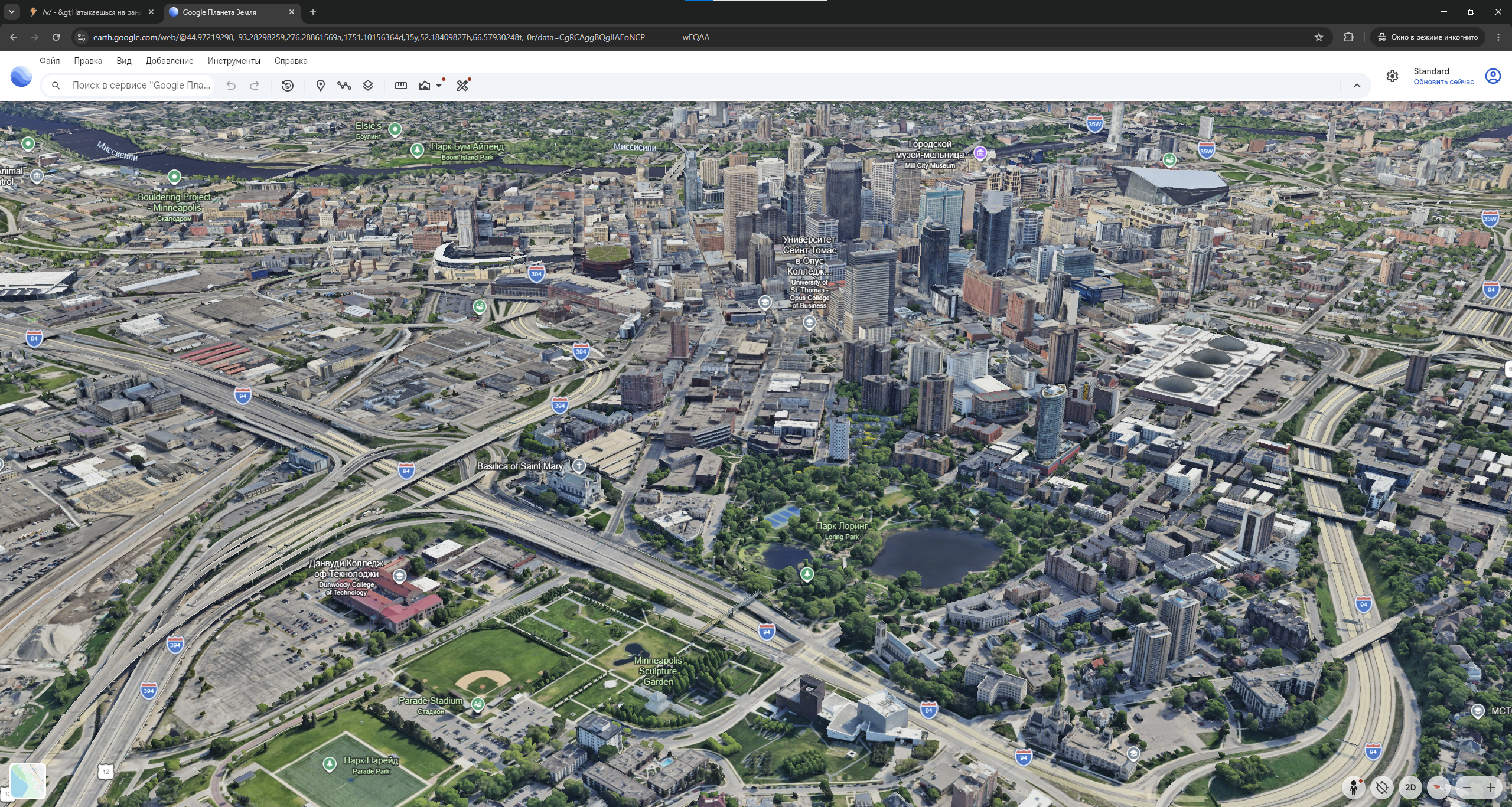1512x807 pixels.
Task: Zoom out with the minus button
Action: pyautogui.click(x=1467, y=788)
